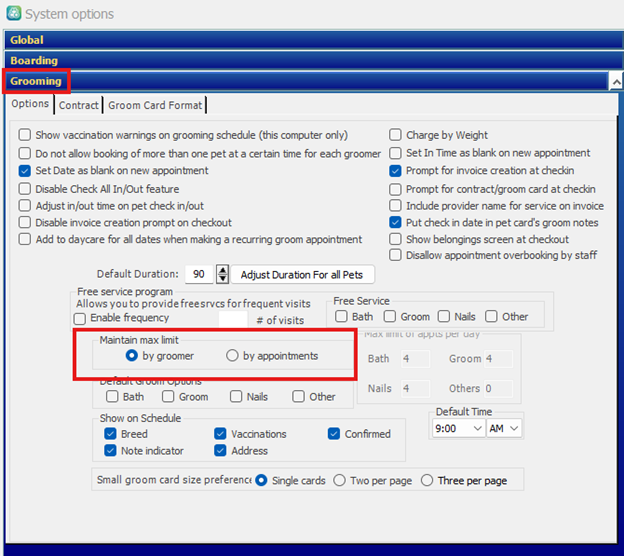Select the by groomer radio button
Screen dimensions: 624x556
coord(131,355)
